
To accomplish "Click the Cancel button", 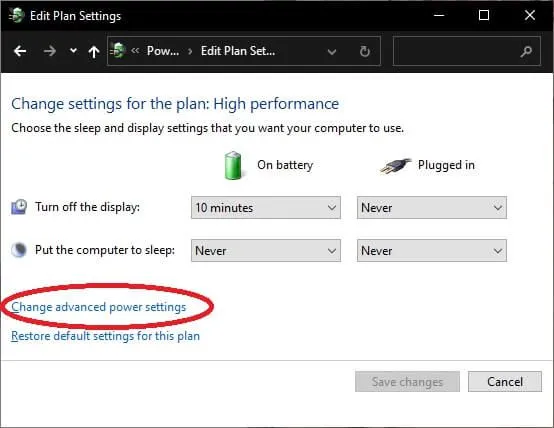I will 505,382.
